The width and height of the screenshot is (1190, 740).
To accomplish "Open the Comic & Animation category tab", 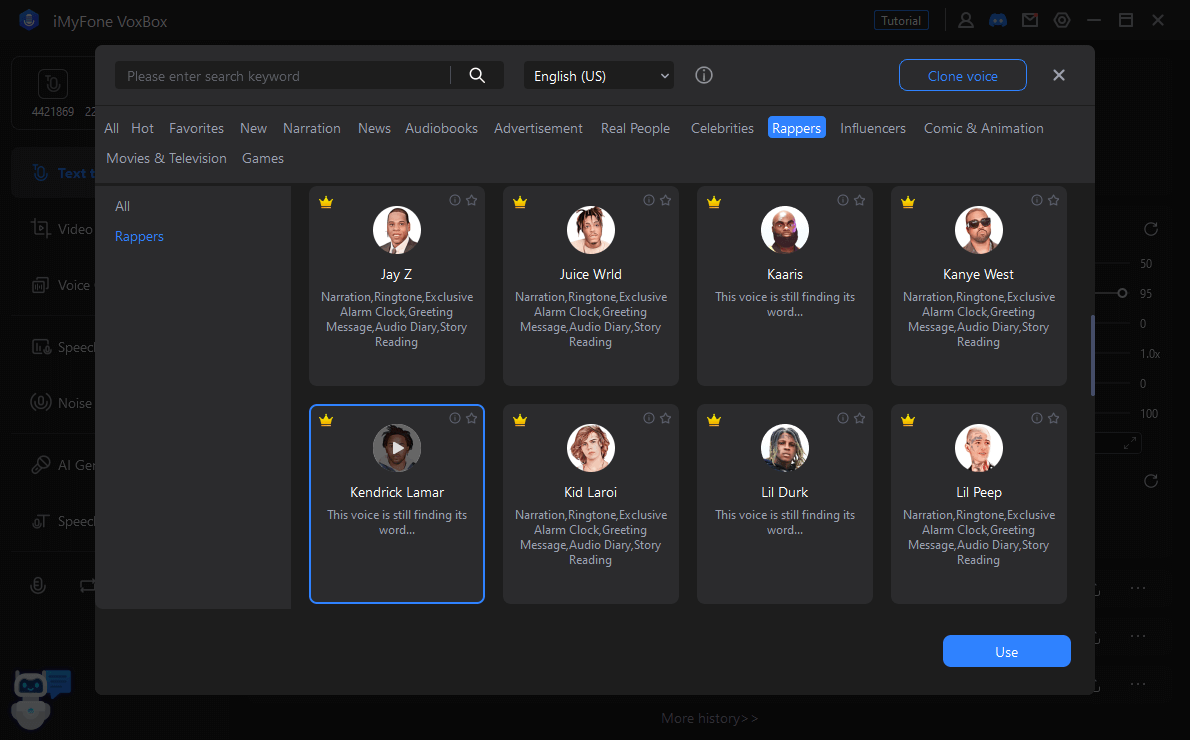I will tap(984, 128).
